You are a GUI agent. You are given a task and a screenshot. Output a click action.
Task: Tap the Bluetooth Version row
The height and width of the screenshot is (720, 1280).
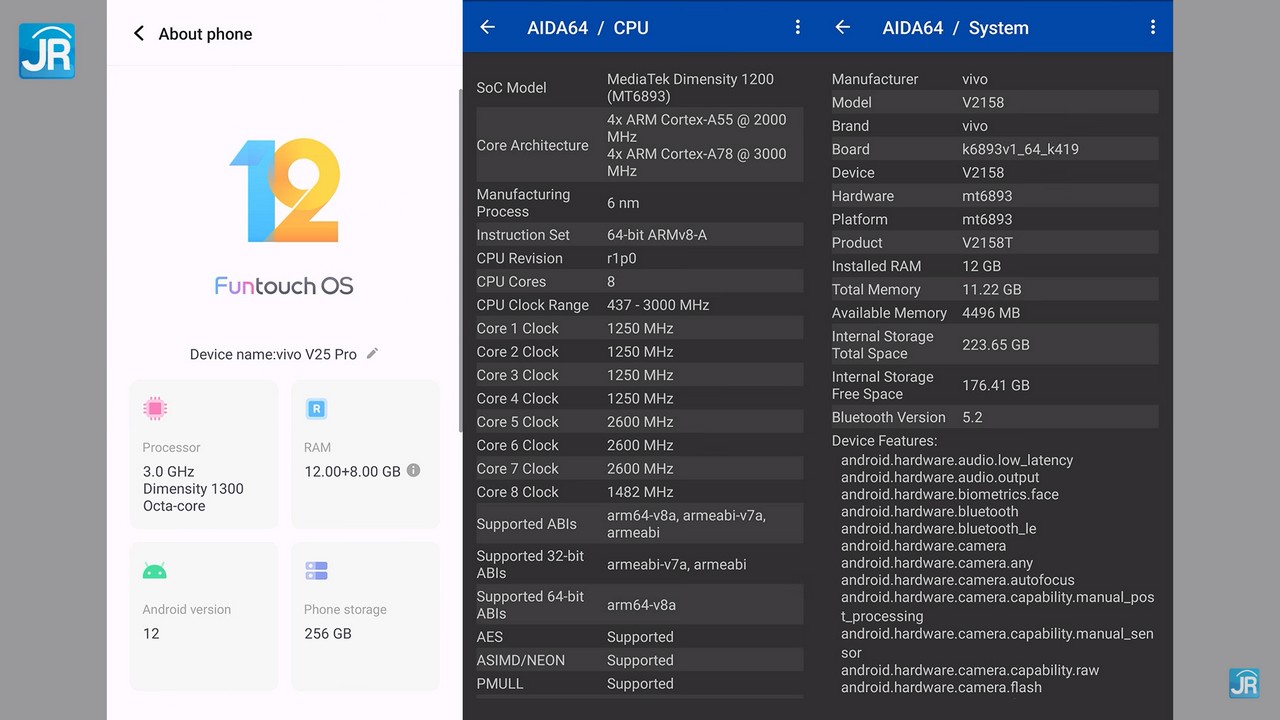994,417
